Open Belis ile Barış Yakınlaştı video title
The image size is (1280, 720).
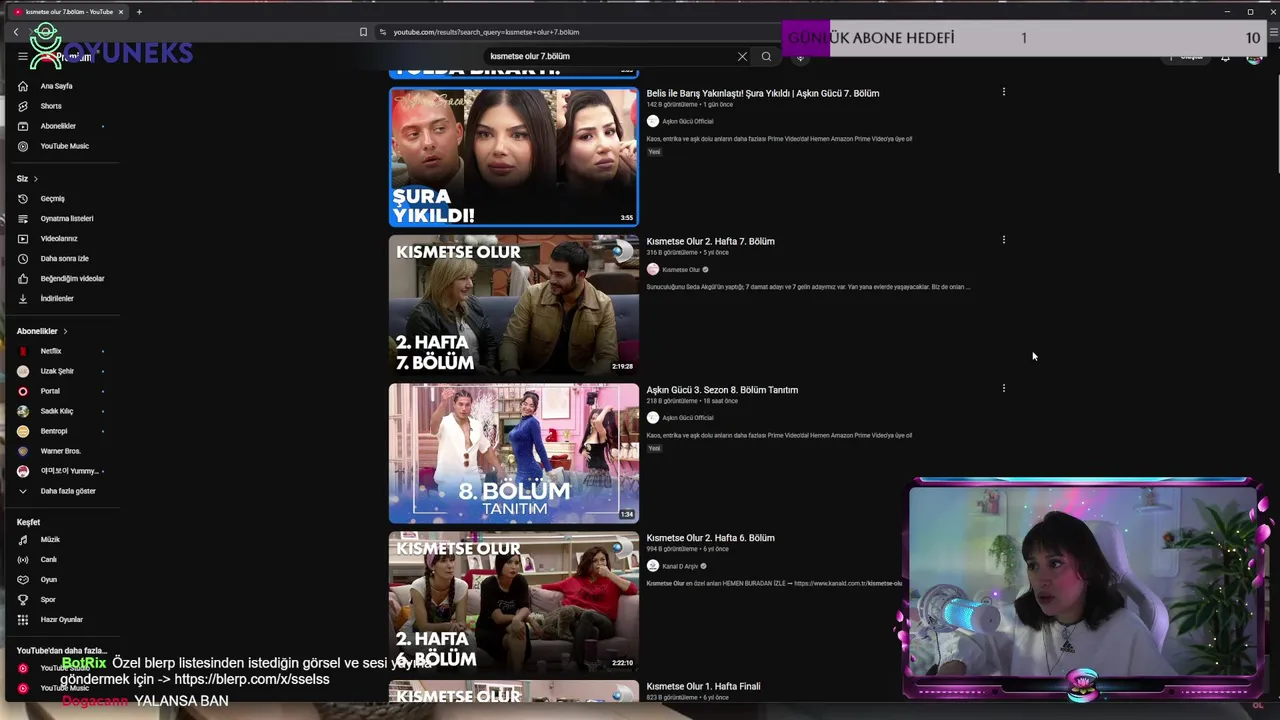click(763, 93)
